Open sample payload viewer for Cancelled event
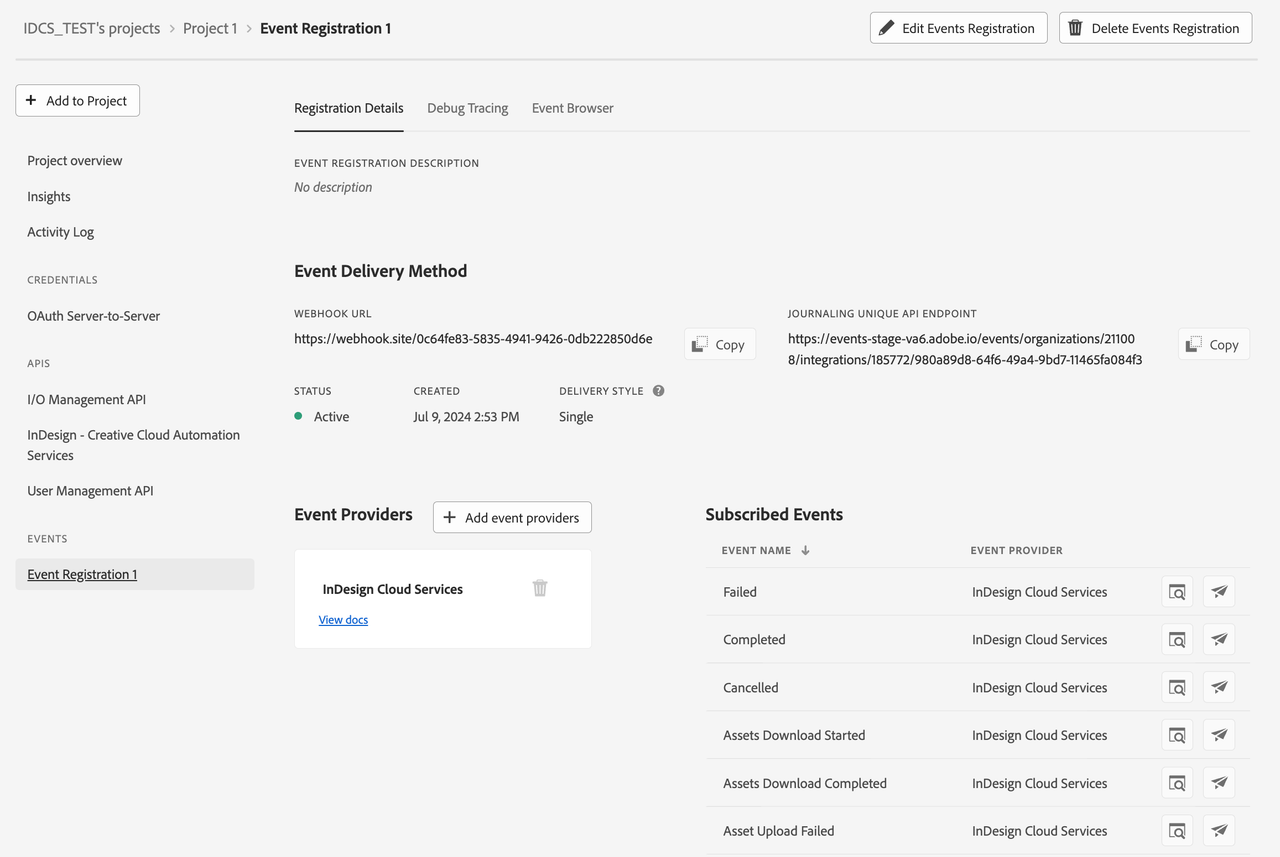The width and height of the screenshot is (1280, 857). click(1178, 688)
